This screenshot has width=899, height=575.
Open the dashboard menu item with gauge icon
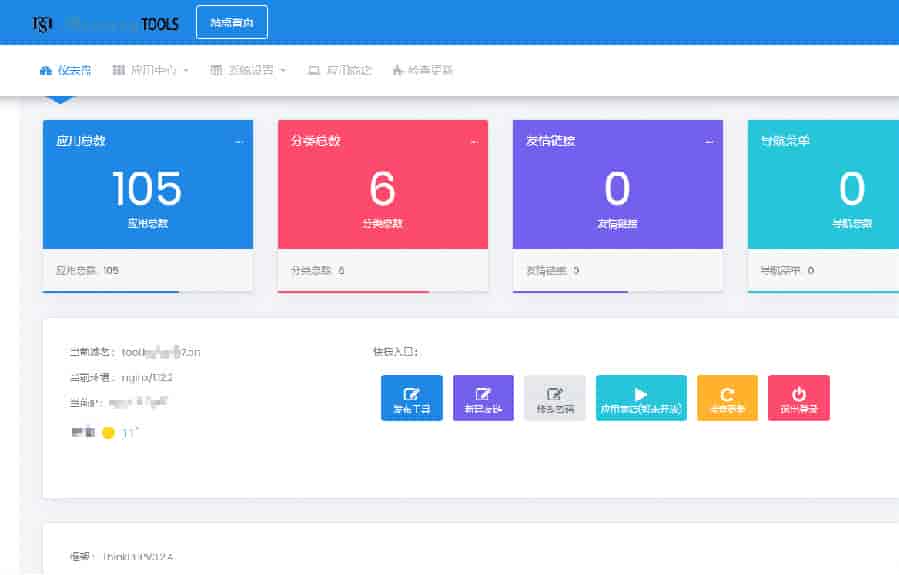[65, 71]
